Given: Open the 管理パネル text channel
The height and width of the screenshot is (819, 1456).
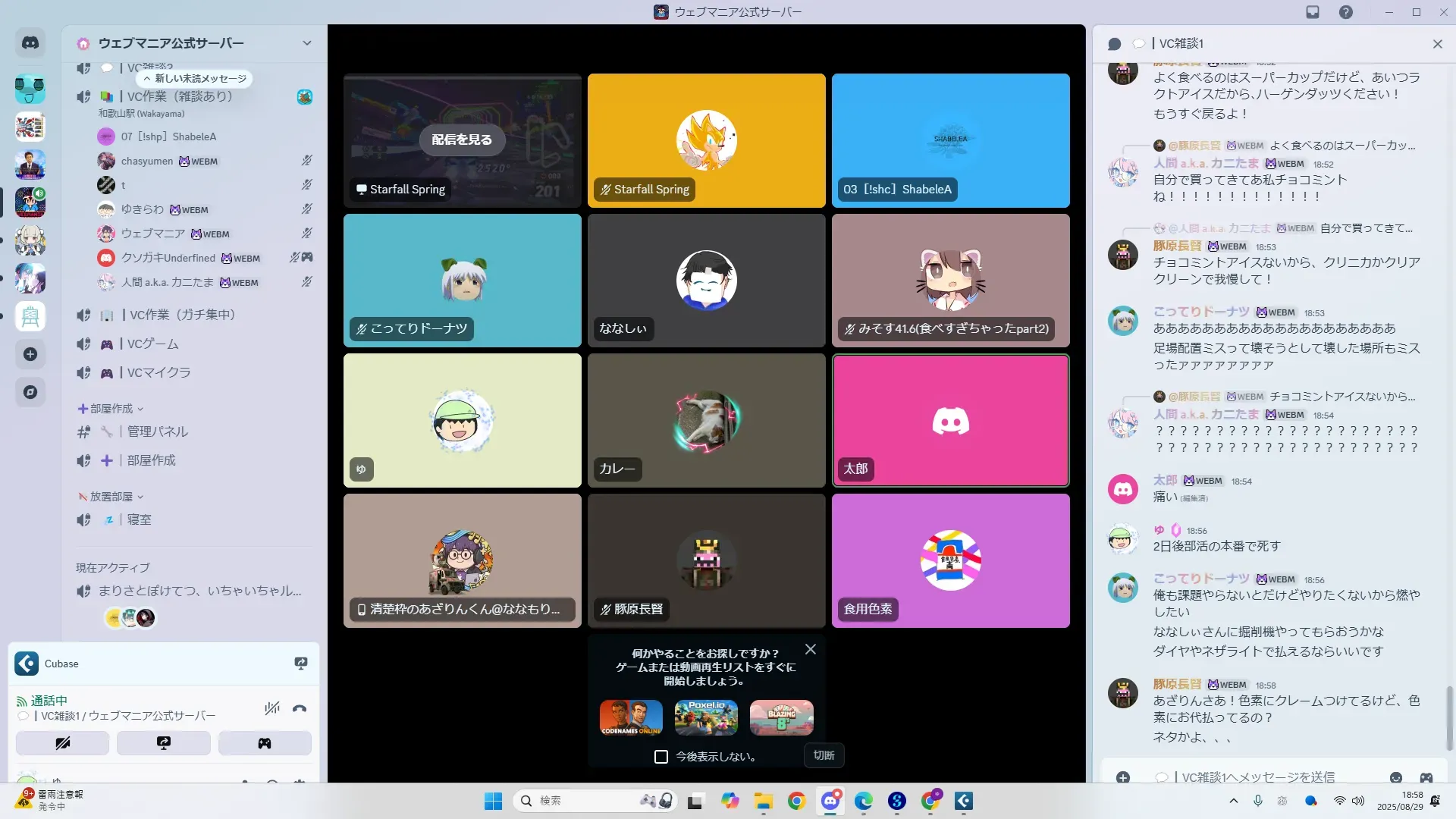Looking at the screenshot, I should [x=157, y=431].
